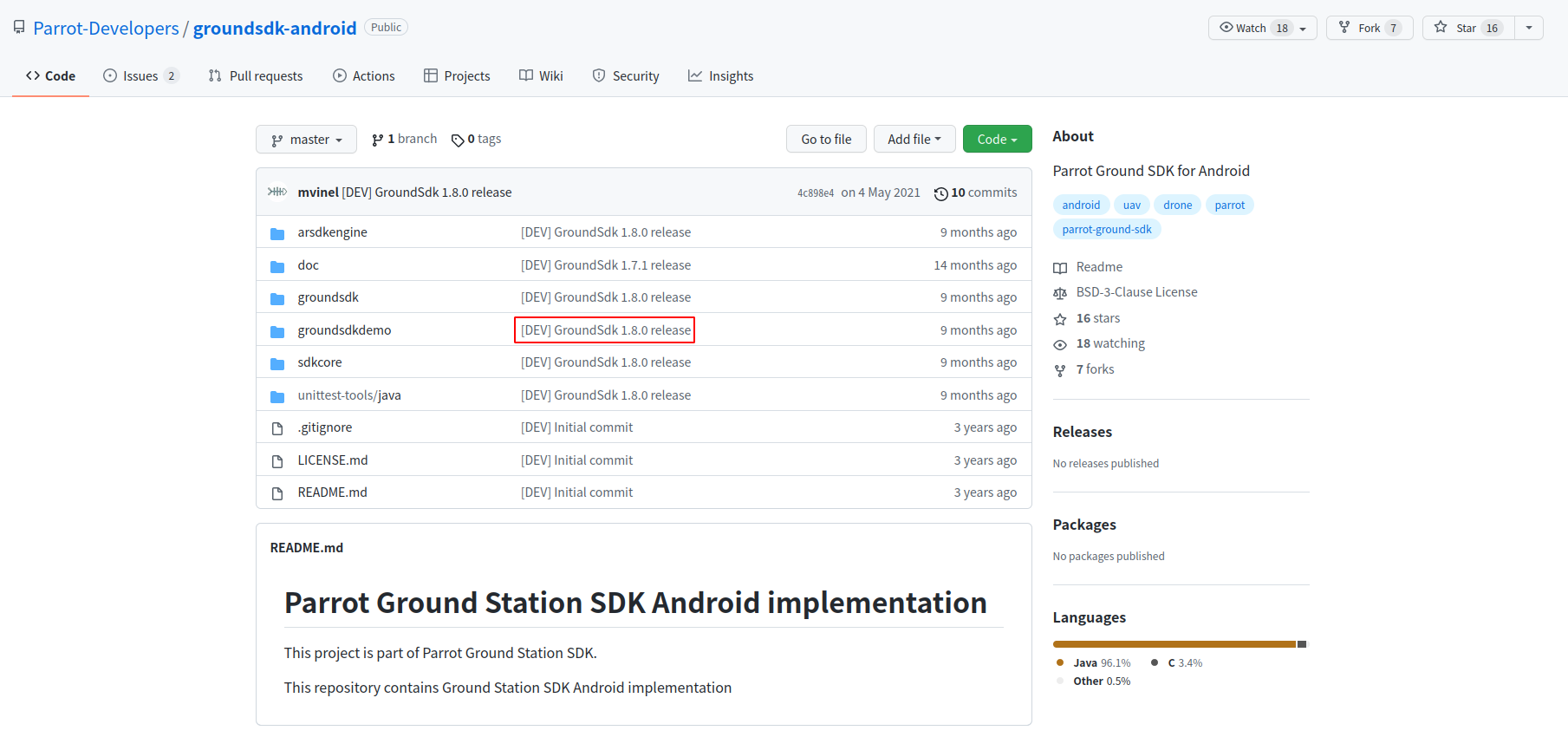Click the 4c898e4 commit hash
1568x737 pixels.
tap(816, 193)
